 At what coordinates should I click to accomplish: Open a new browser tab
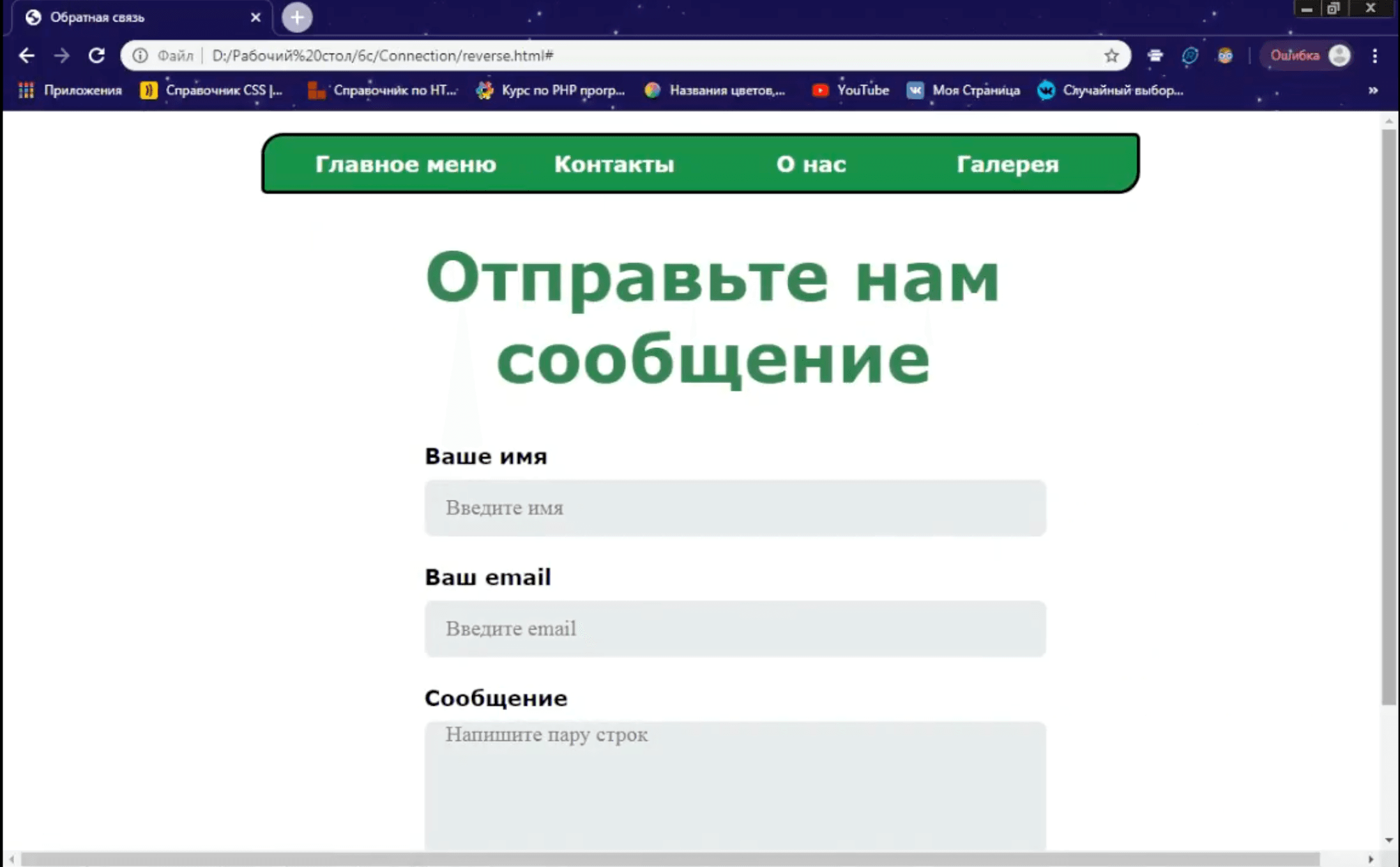[296, 17]
